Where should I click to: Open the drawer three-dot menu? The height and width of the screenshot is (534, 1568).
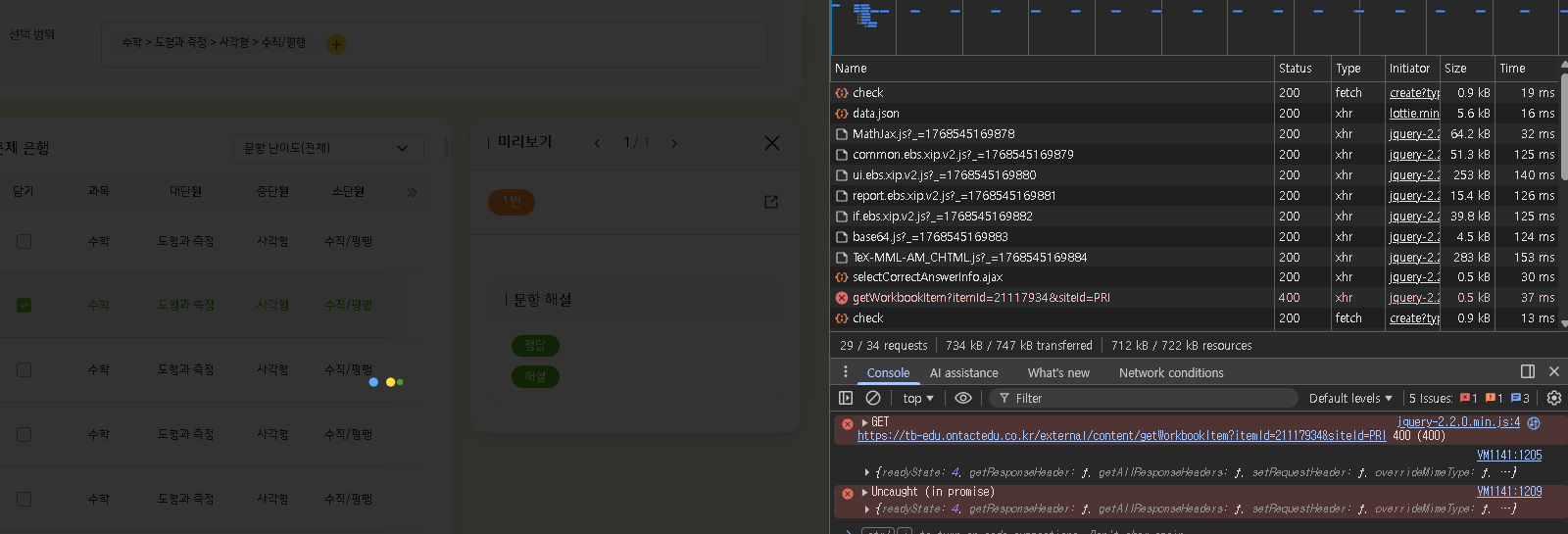tap(846, 372)
